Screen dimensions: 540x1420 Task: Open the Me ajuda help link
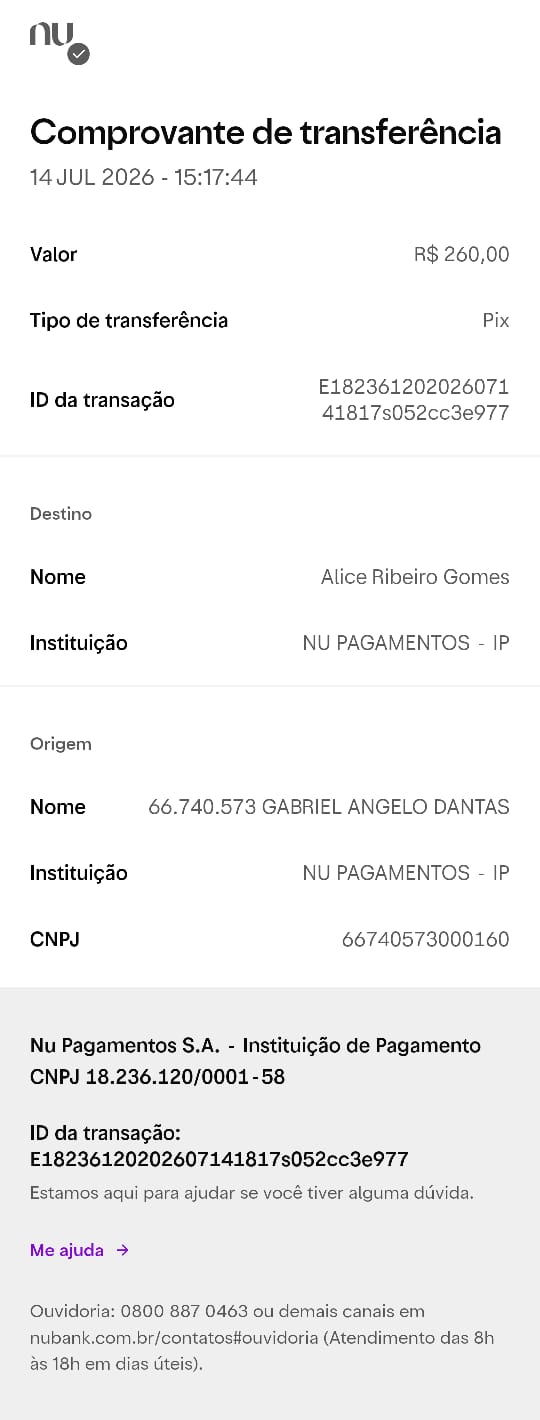[x=67, y=1250]
